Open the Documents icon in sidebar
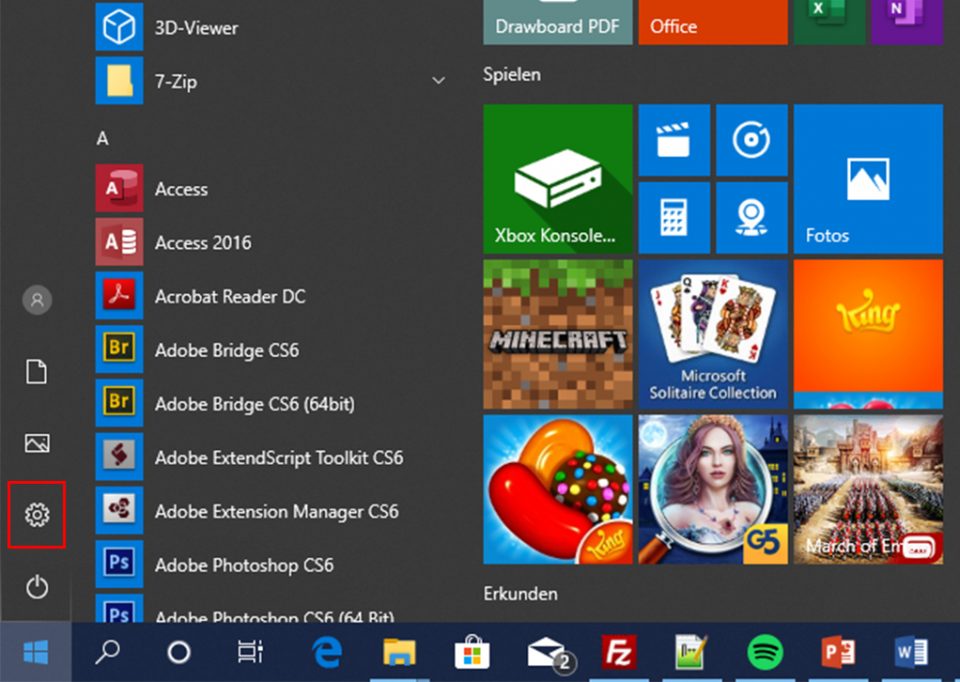The height and width of the screenshot is (682, 960). click(x=37, y=372)
